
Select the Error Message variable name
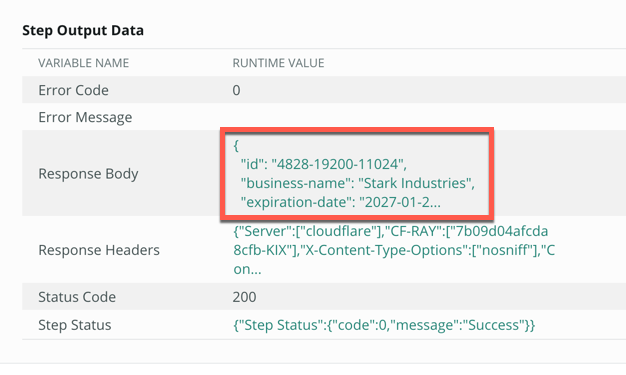[x=85, y=117]
